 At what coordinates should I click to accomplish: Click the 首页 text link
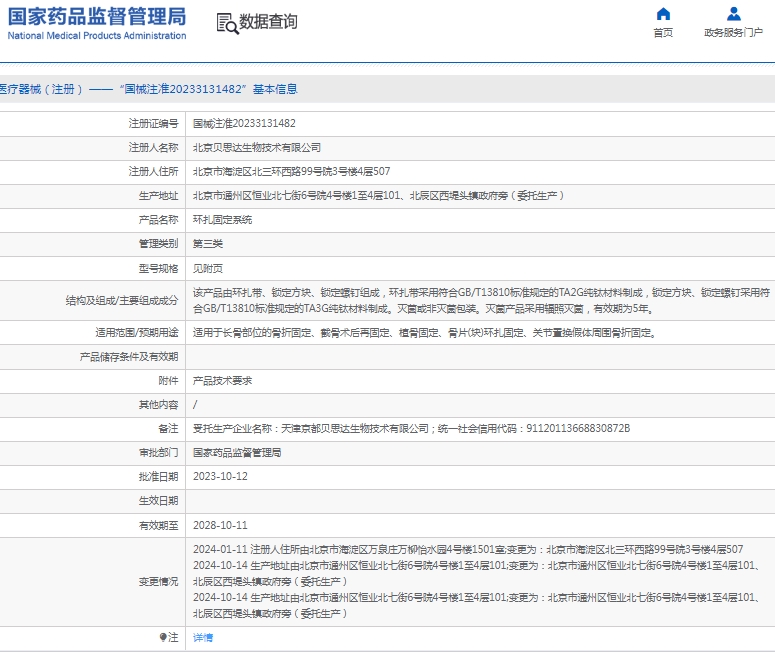pyautogui.click(x=663, y=33)
